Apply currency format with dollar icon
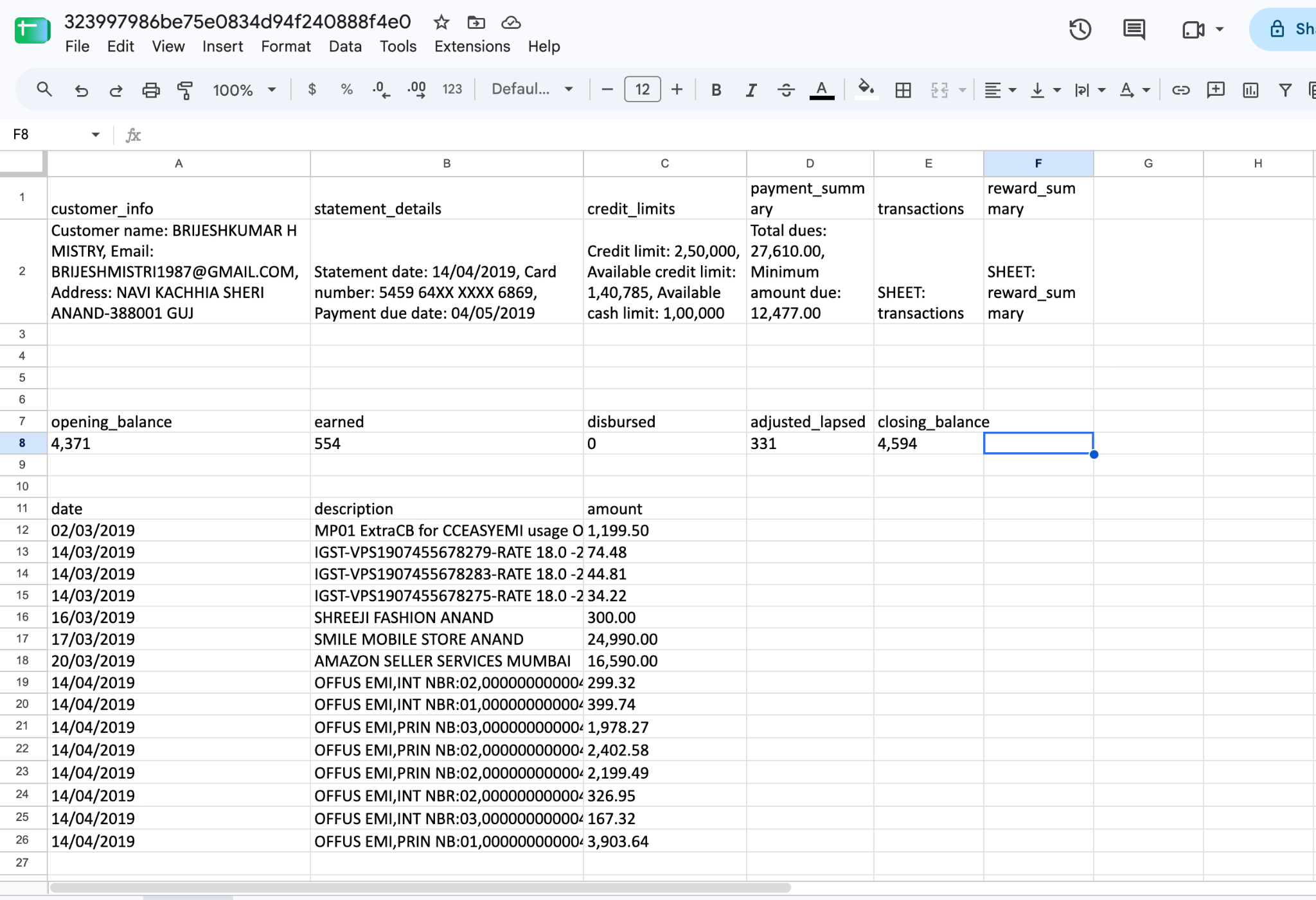1316x900 pixels. (x=312, y=89)
